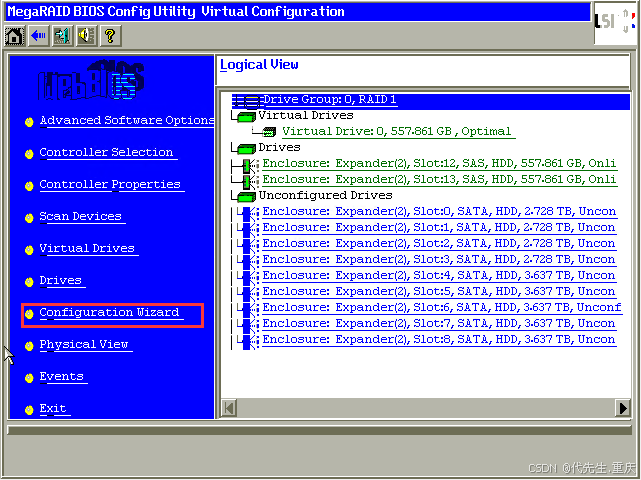The width and height of the screenshot is (641, 480).
Task: Click the speaker alarm toolbar icon
Action: coord(87,36)
